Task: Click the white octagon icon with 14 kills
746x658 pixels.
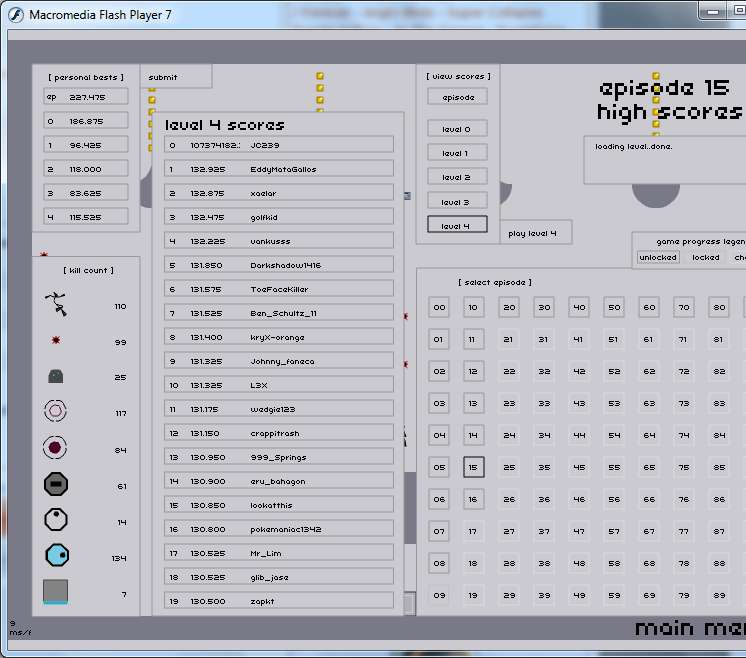Action: click(x=56, y=520)
